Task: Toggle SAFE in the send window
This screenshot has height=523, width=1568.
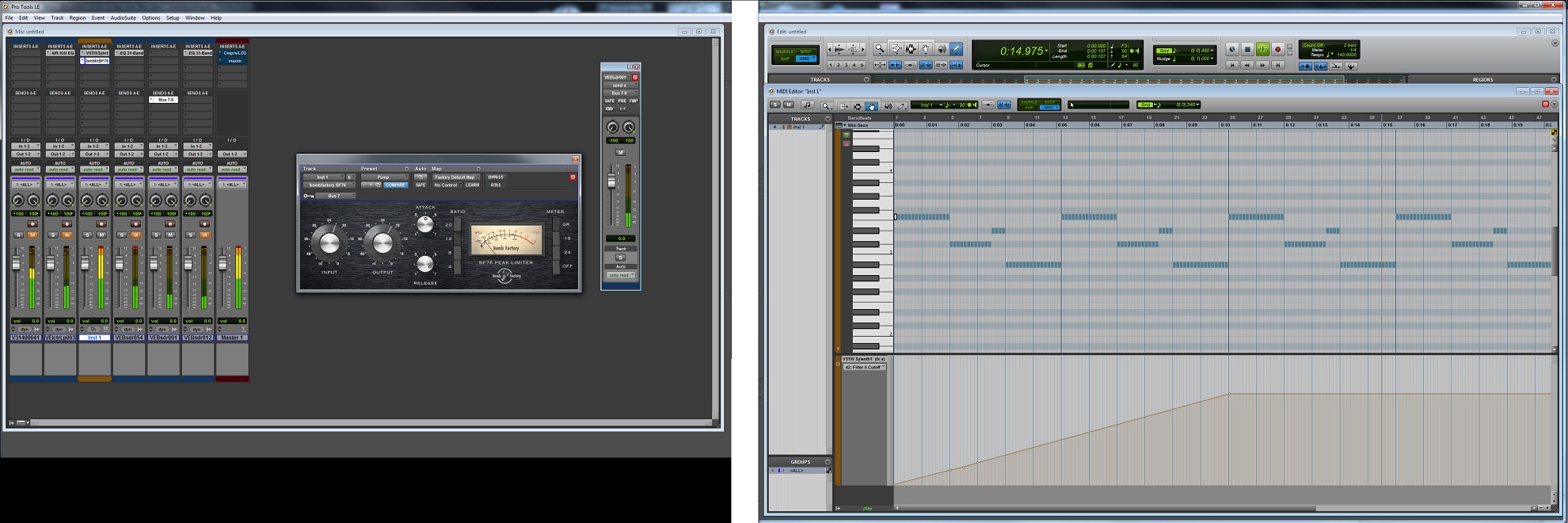Action: tap(610, 101)
